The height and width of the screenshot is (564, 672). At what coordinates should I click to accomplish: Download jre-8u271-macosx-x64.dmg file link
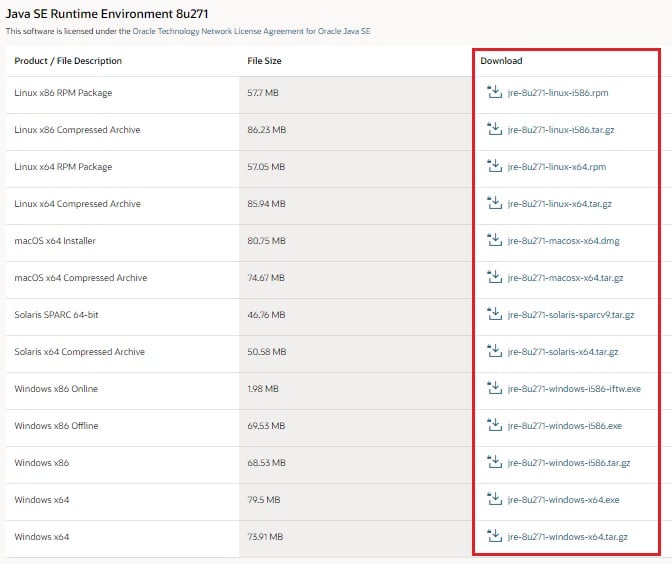[x=563, y=241]
